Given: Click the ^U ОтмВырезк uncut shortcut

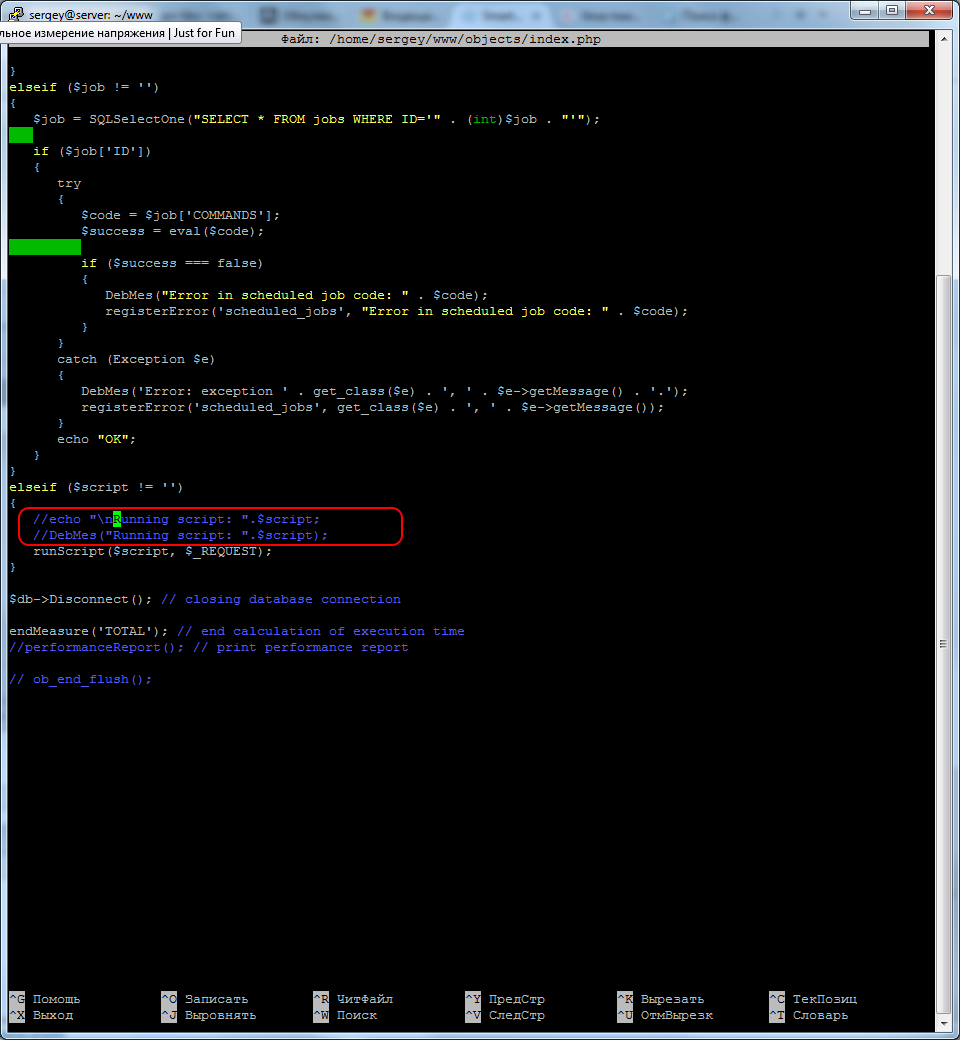Looking at the screenshot, I should point(665,1015).
